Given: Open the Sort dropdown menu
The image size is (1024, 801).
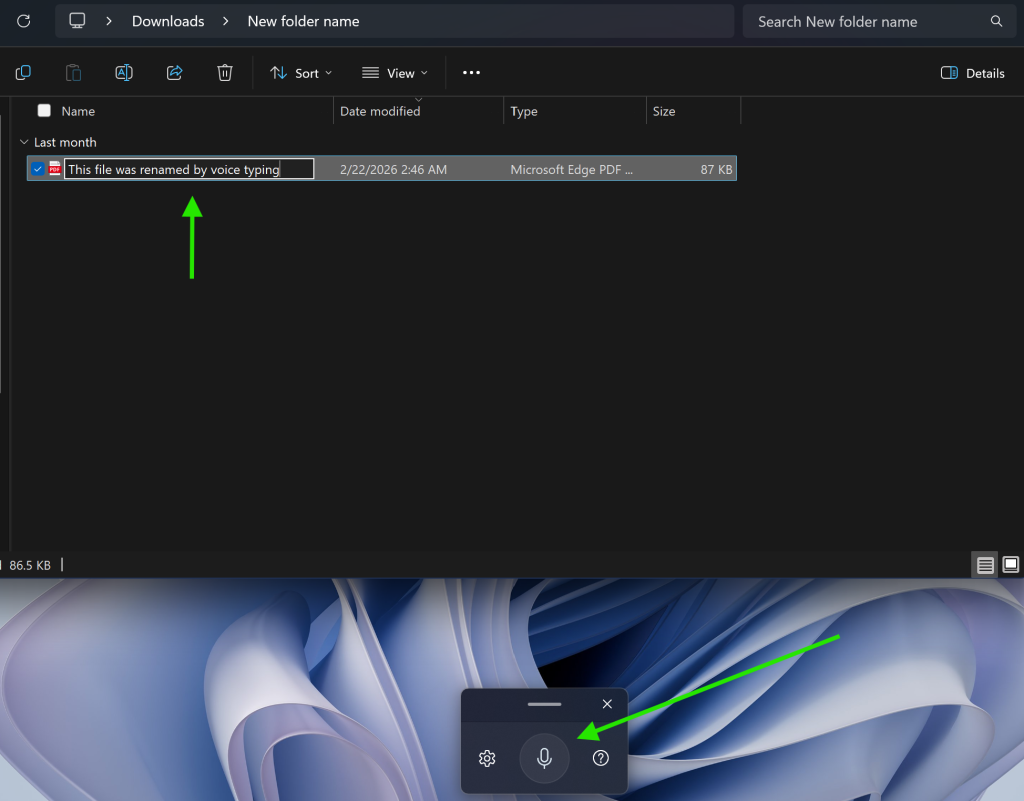Looking at the screenshot, I should tap(301, 73).
